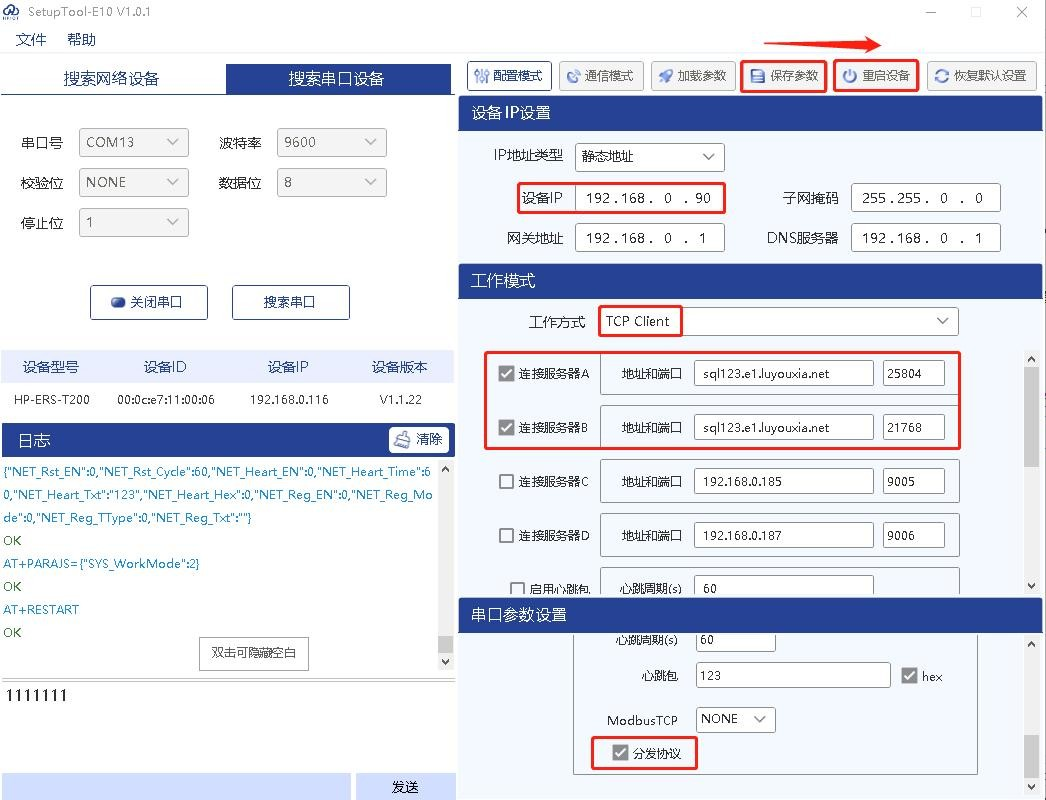Click the 恢复默认设置 button

(x=981, y=76)
